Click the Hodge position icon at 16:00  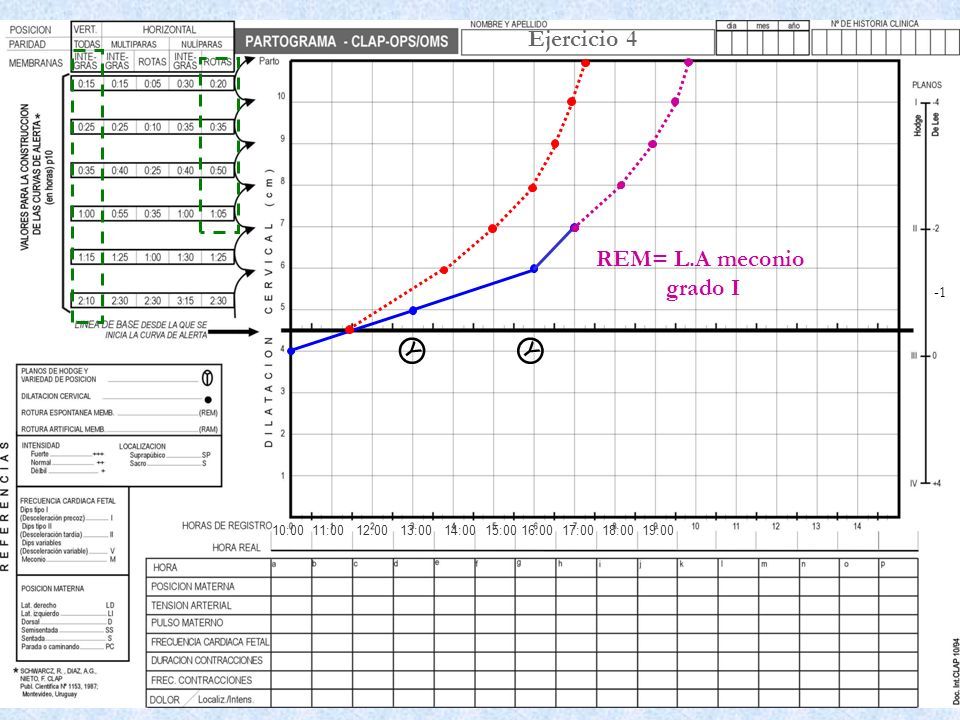click(x=530, y=351)
